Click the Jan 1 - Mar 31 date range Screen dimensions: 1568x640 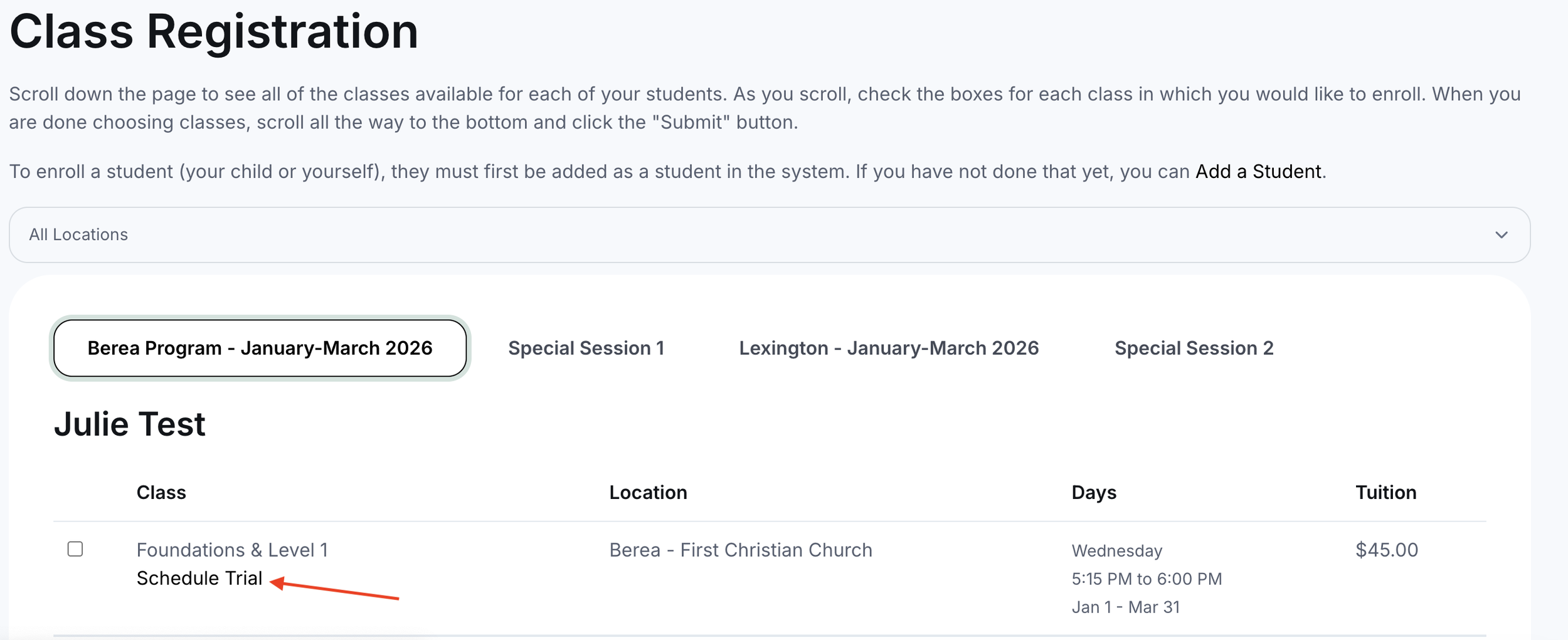[x=1126, y=607]
